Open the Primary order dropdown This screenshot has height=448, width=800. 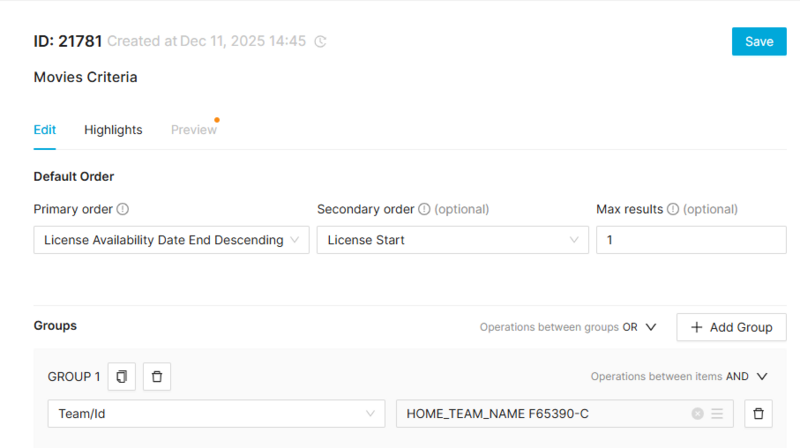(172, 240)
